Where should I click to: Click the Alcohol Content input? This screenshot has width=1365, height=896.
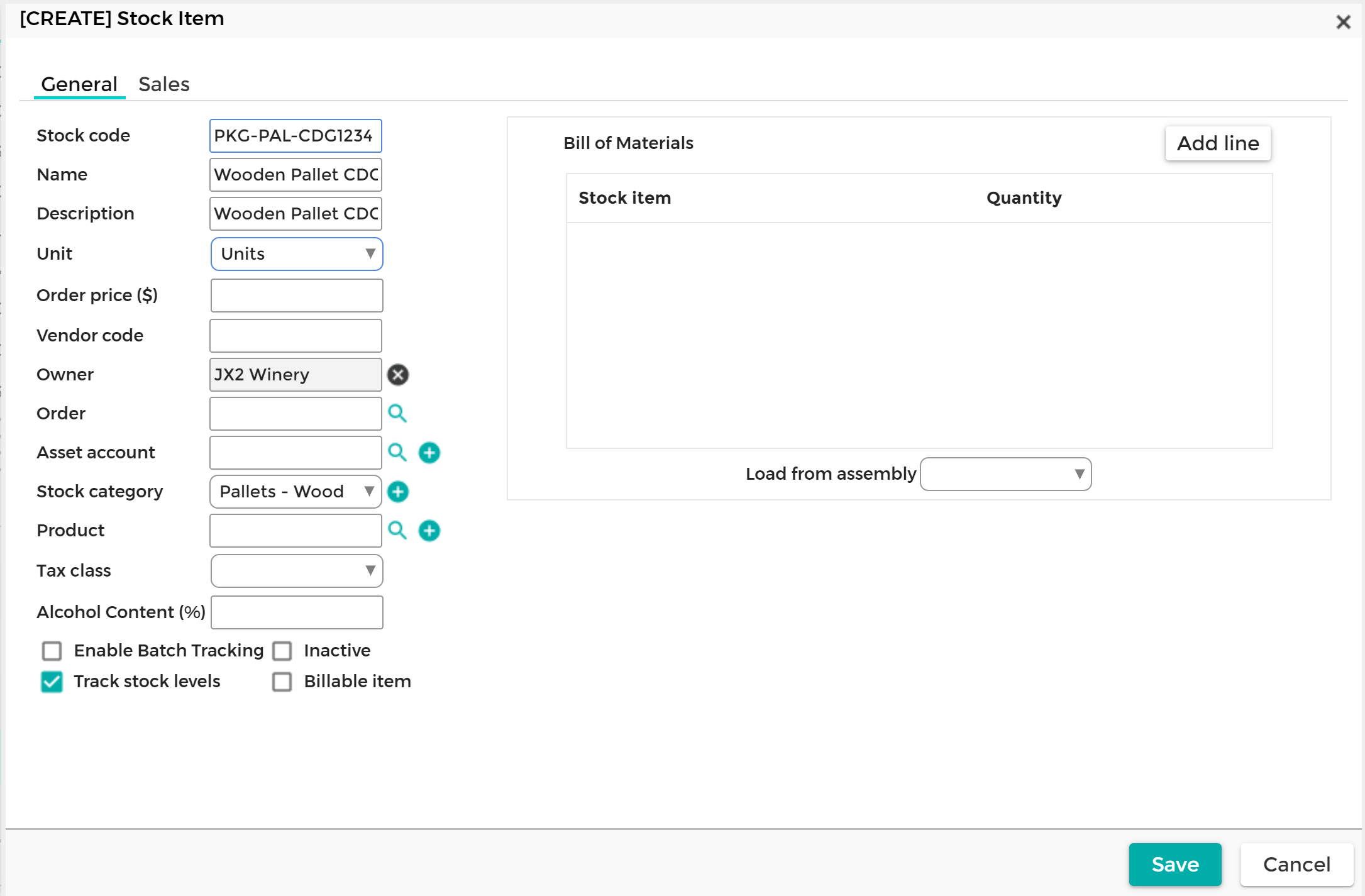tap(297, 612)
